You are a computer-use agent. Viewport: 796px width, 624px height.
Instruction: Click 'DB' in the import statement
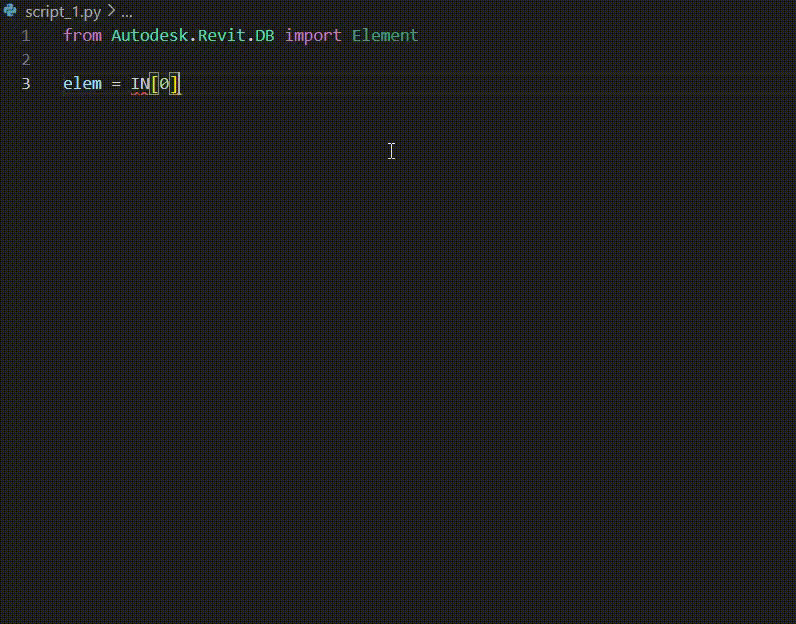264,36
